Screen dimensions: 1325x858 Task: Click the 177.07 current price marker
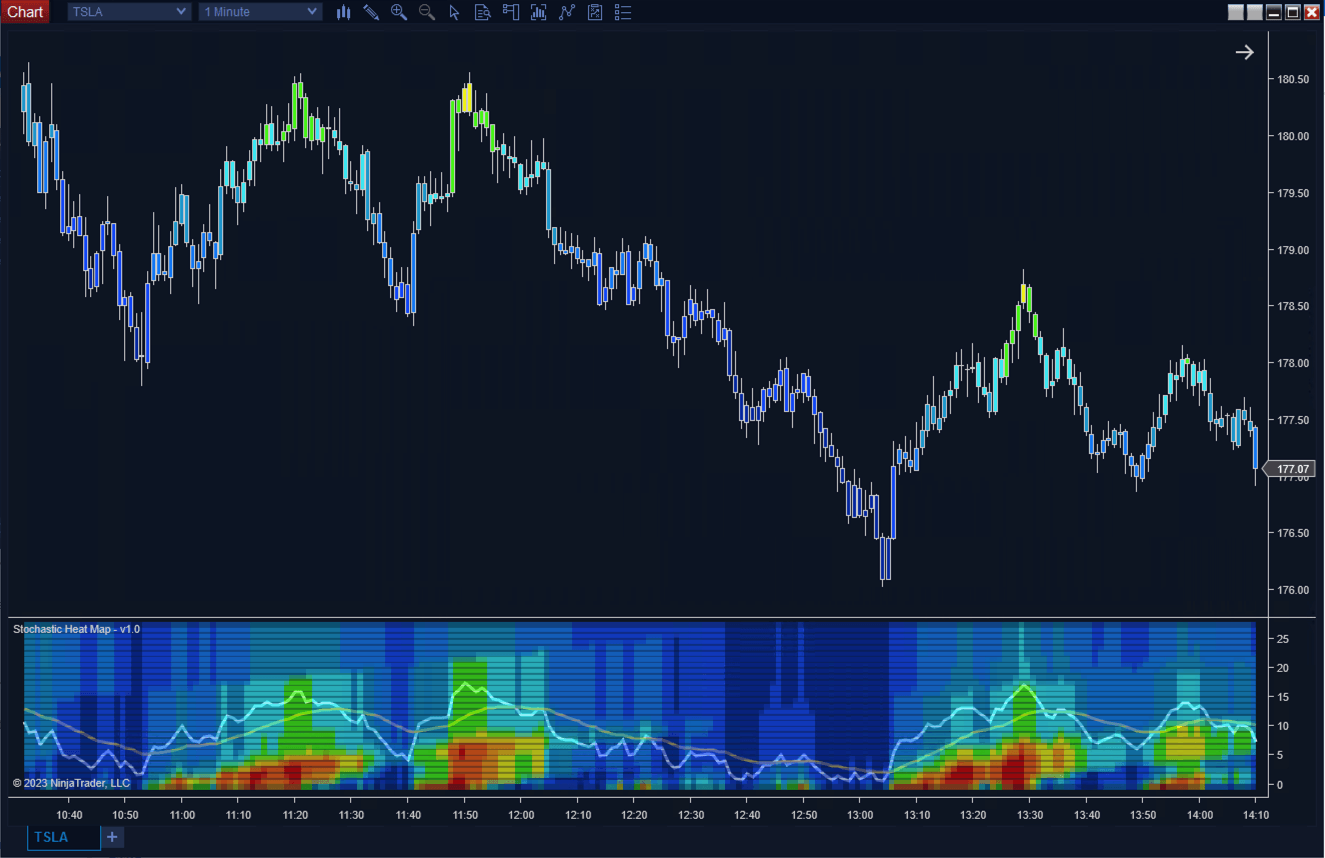1293,468
